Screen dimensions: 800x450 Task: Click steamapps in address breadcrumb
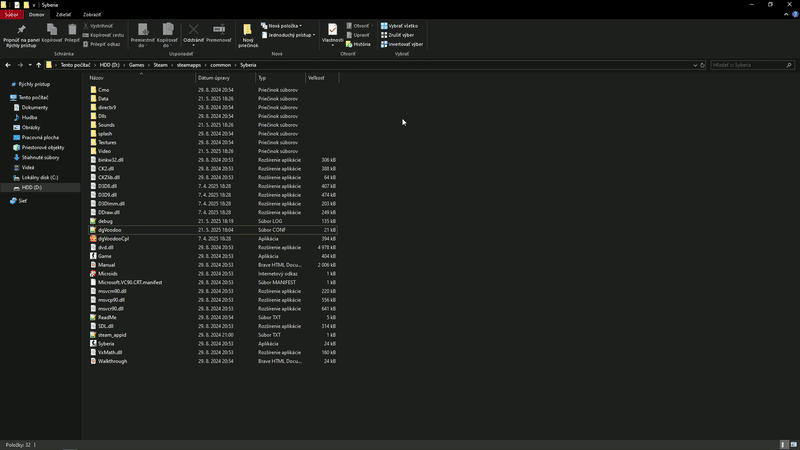[189, 65]
